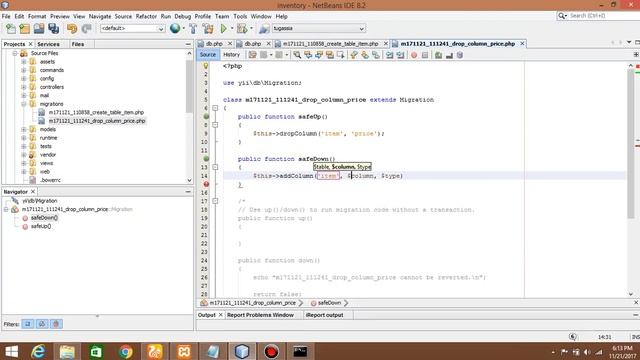Switch to the Services tab

click(48, 44)
